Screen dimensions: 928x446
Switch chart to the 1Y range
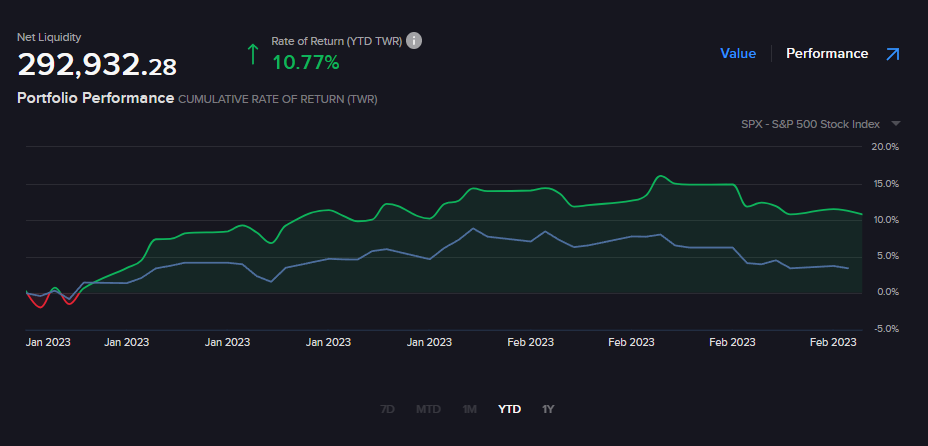pos(548,409)
